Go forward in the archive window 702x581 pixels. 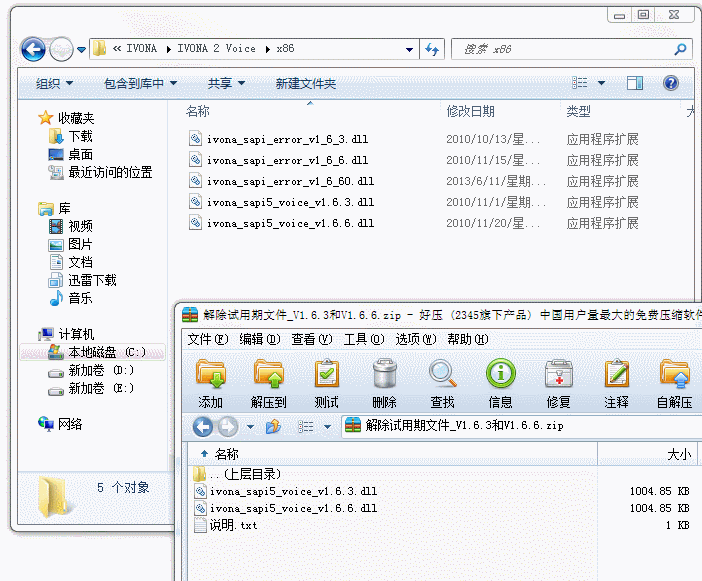pos(228,427)
